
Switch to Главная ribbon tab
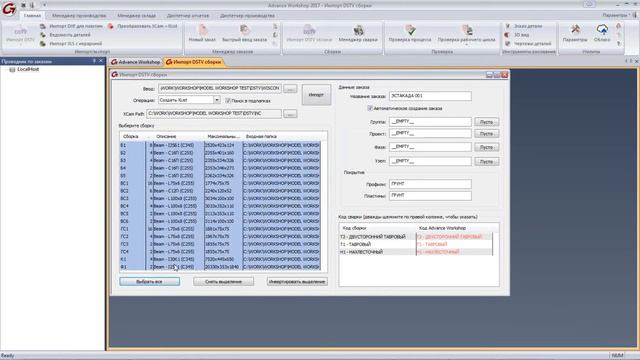coord(32,16)
